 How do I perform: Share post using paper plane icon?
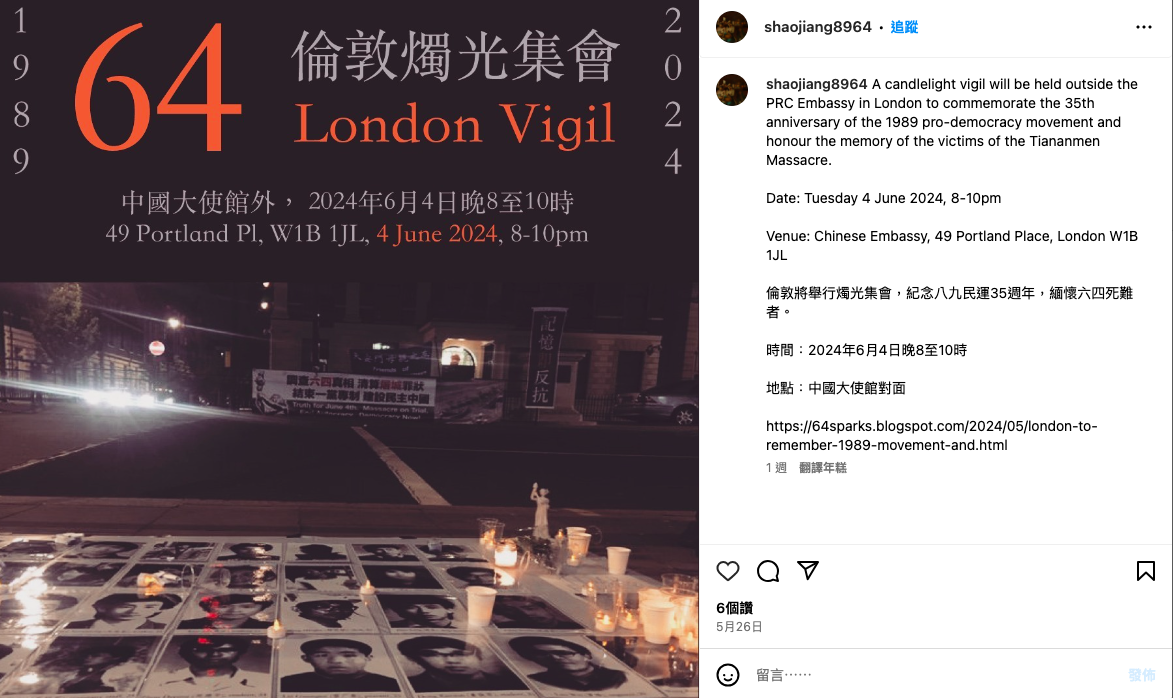click(x=808, y=570)
